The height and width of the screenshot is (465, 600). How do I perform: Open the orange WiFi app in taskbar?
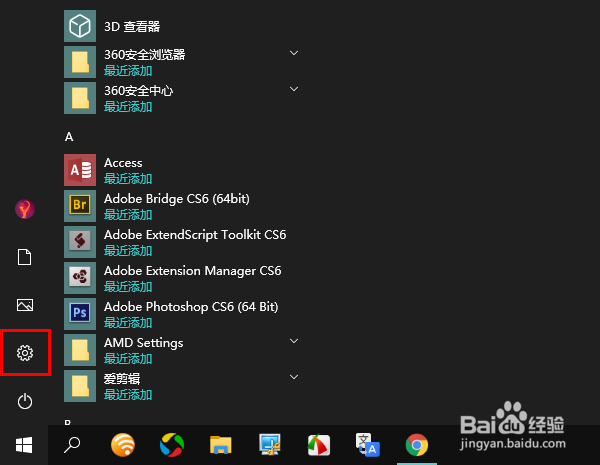[123, 445]
